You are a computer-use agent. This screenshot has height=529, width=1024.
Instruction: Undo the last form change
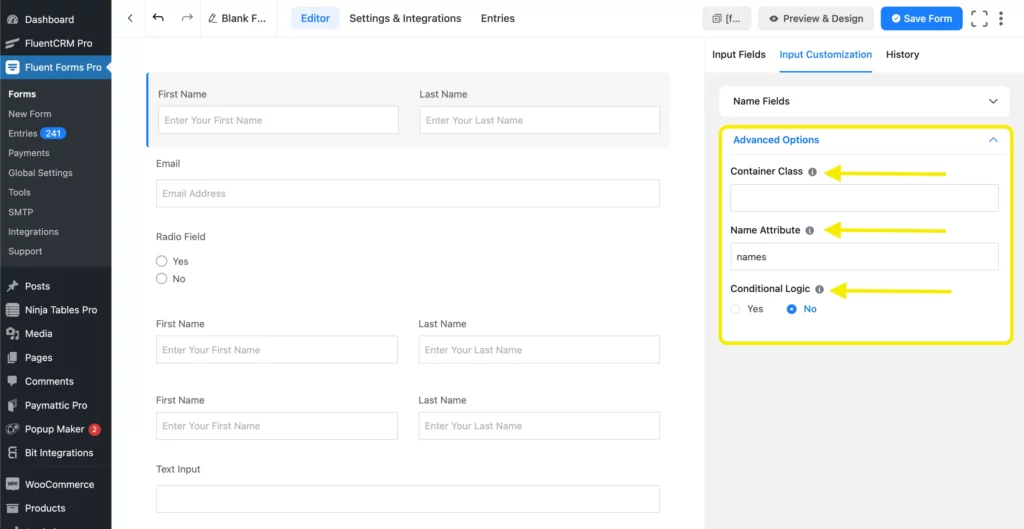pyautogui.click(x=158, y=18)
